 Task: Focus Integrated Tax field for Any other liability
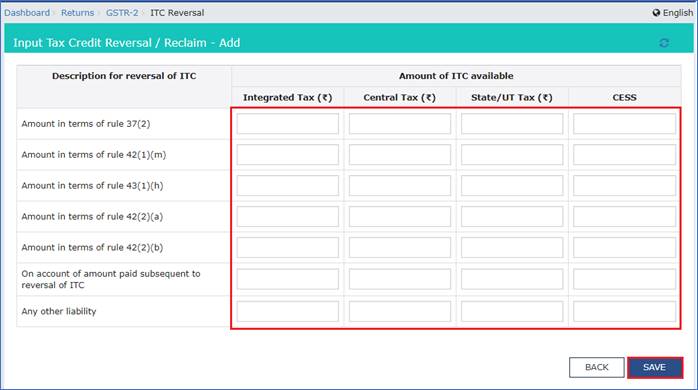[288, 311]
